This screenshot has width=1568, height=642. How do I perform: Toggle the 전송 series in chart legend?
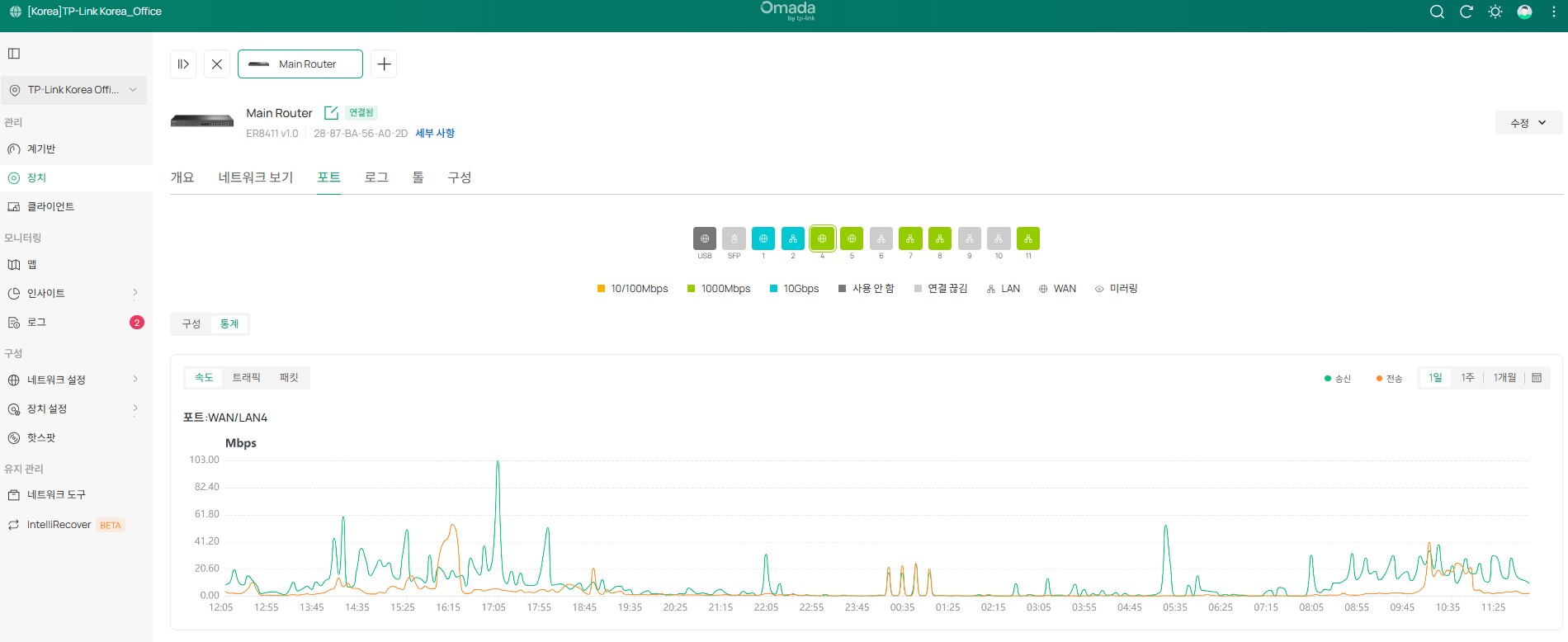[x=1389, y=379]
